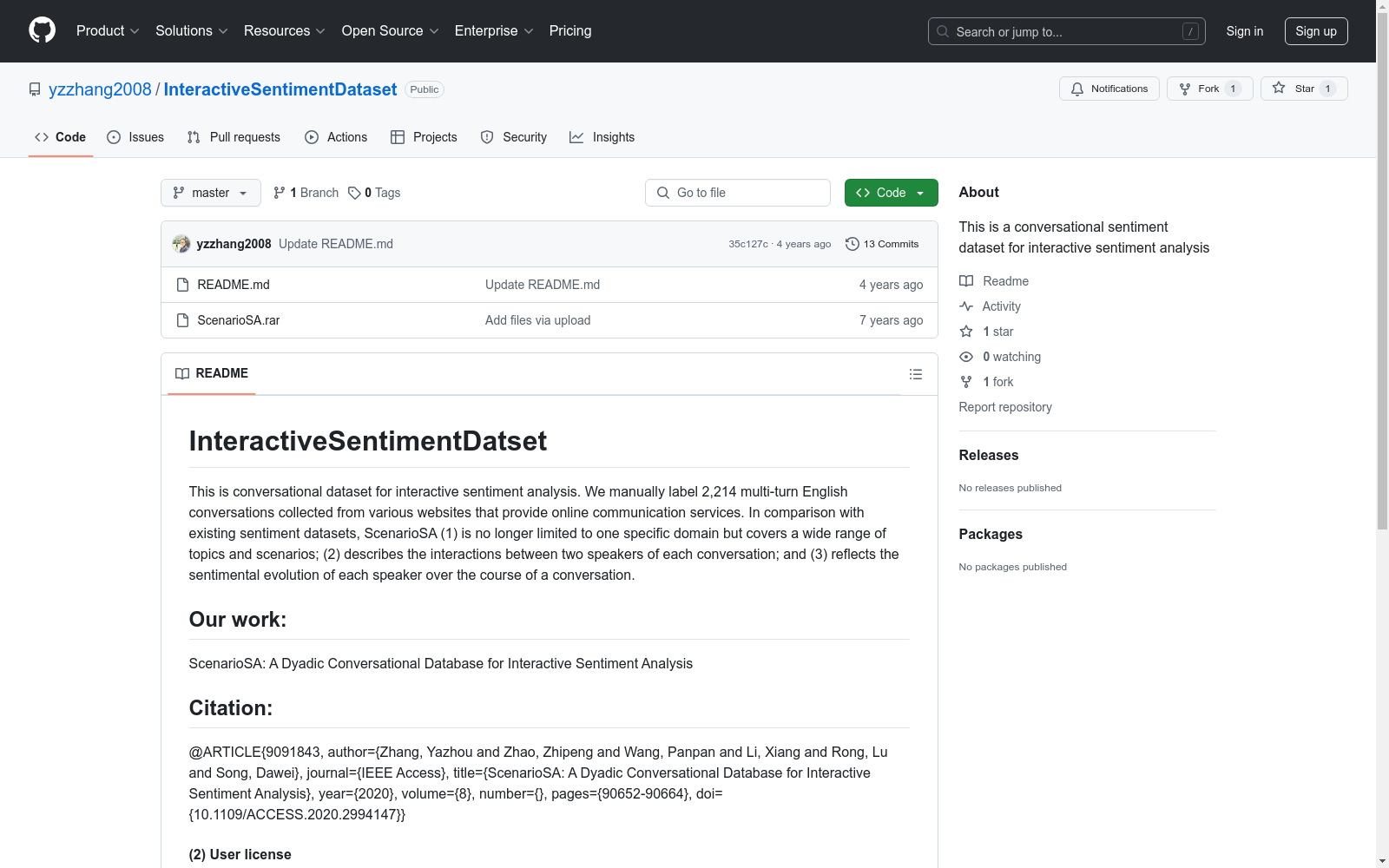The height and width of the screenshot is (868, 1389).
Task: Click the repository icon beside yzzhang2008
Action: click(35, 89)
